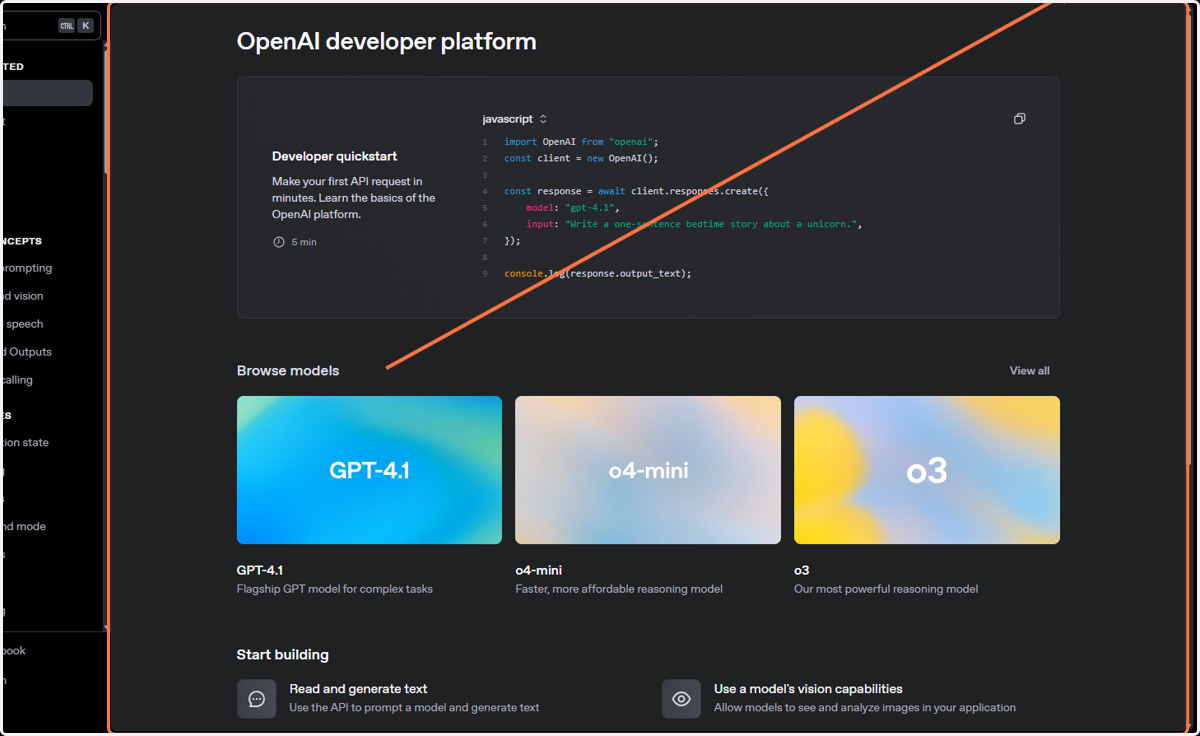Click the console.log(response.output_text) line
The image size is (1200, 736).
click(598, 273)
